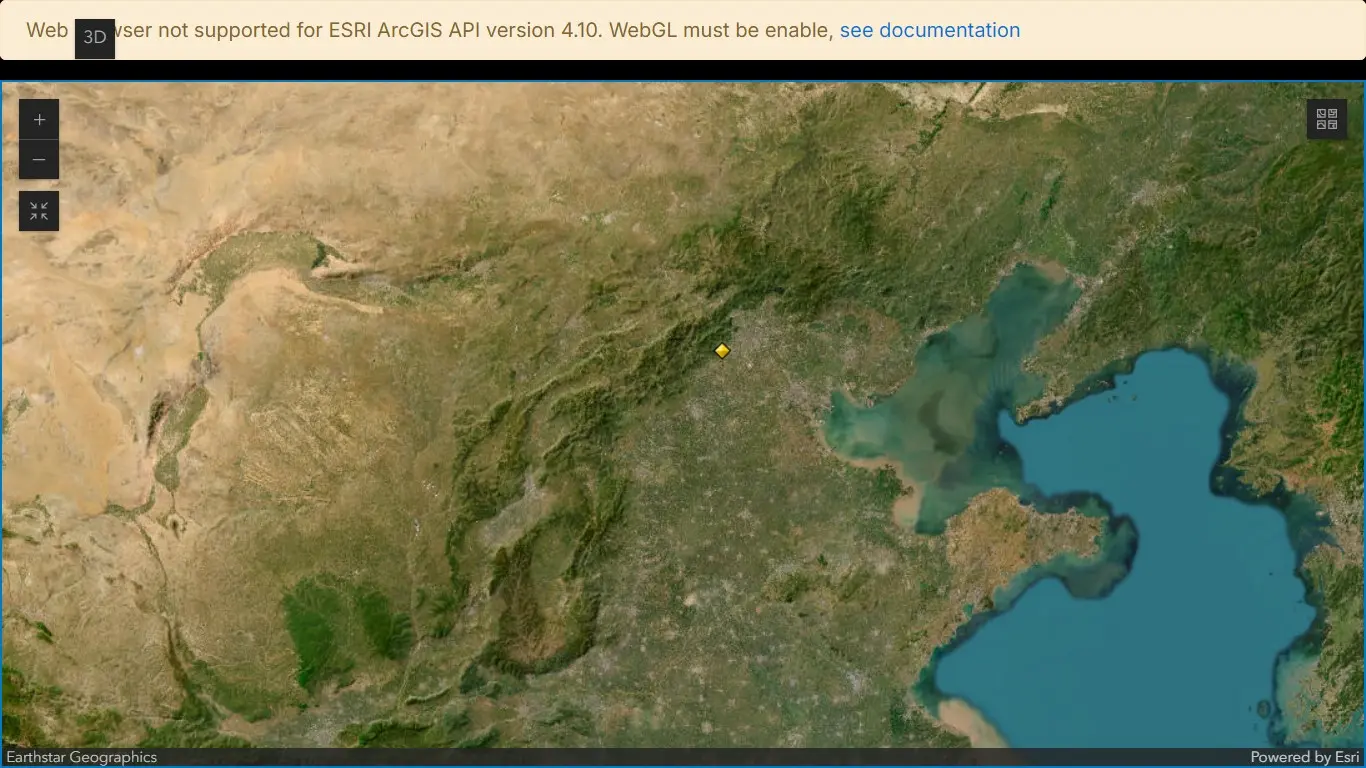Click the word 'Web' in the banner
Screen dimensions: 1366x768
coord(47,30)
